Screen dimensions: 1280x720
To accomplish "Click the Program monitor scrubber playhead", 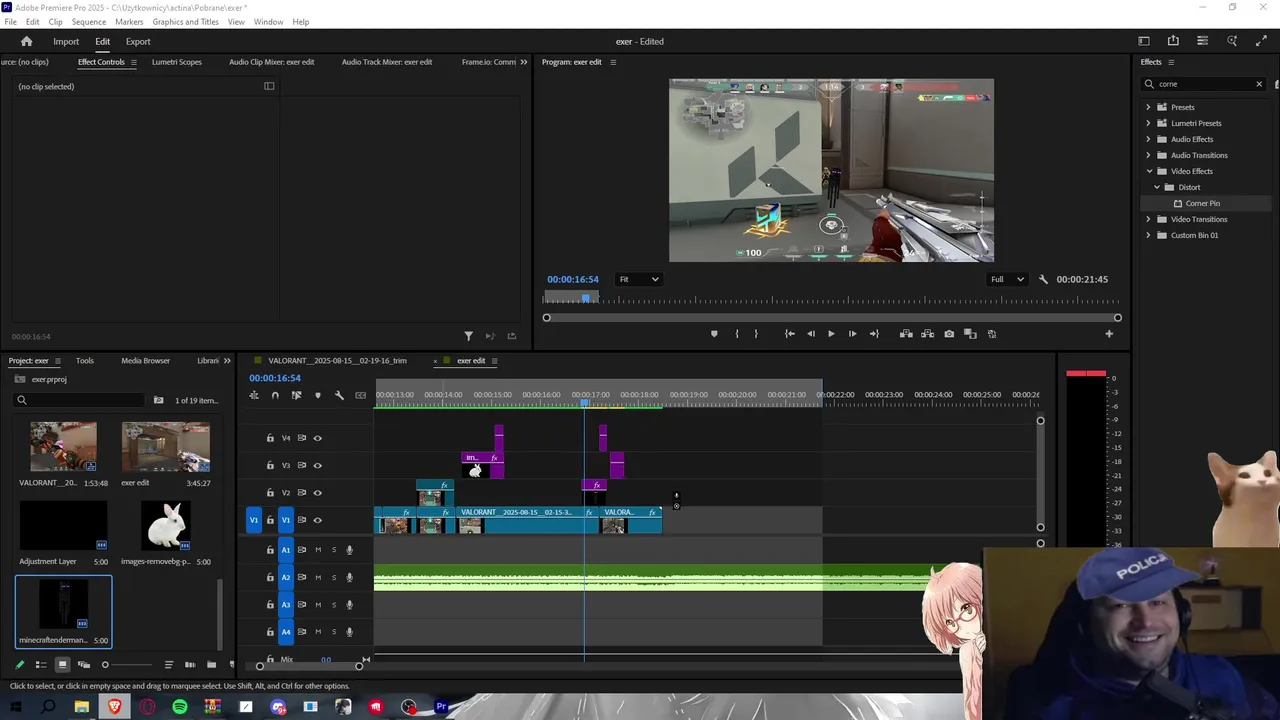I will 587,298.
